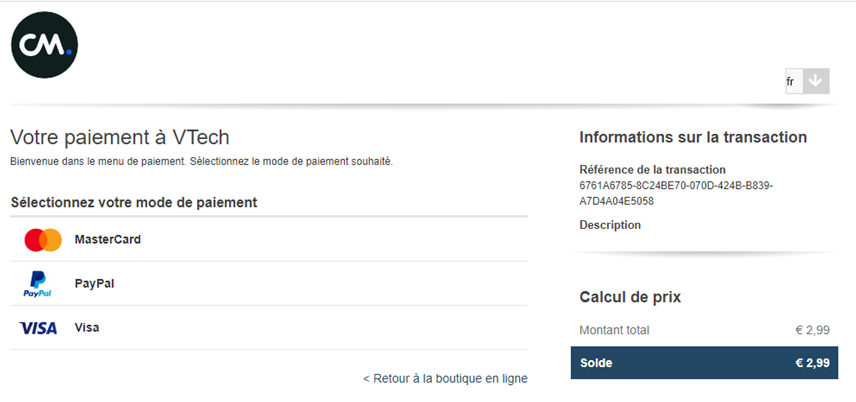Select the MasterCard logo icon
The height and width of the screenshot is (402, 856).
click(x=43, y=240)
